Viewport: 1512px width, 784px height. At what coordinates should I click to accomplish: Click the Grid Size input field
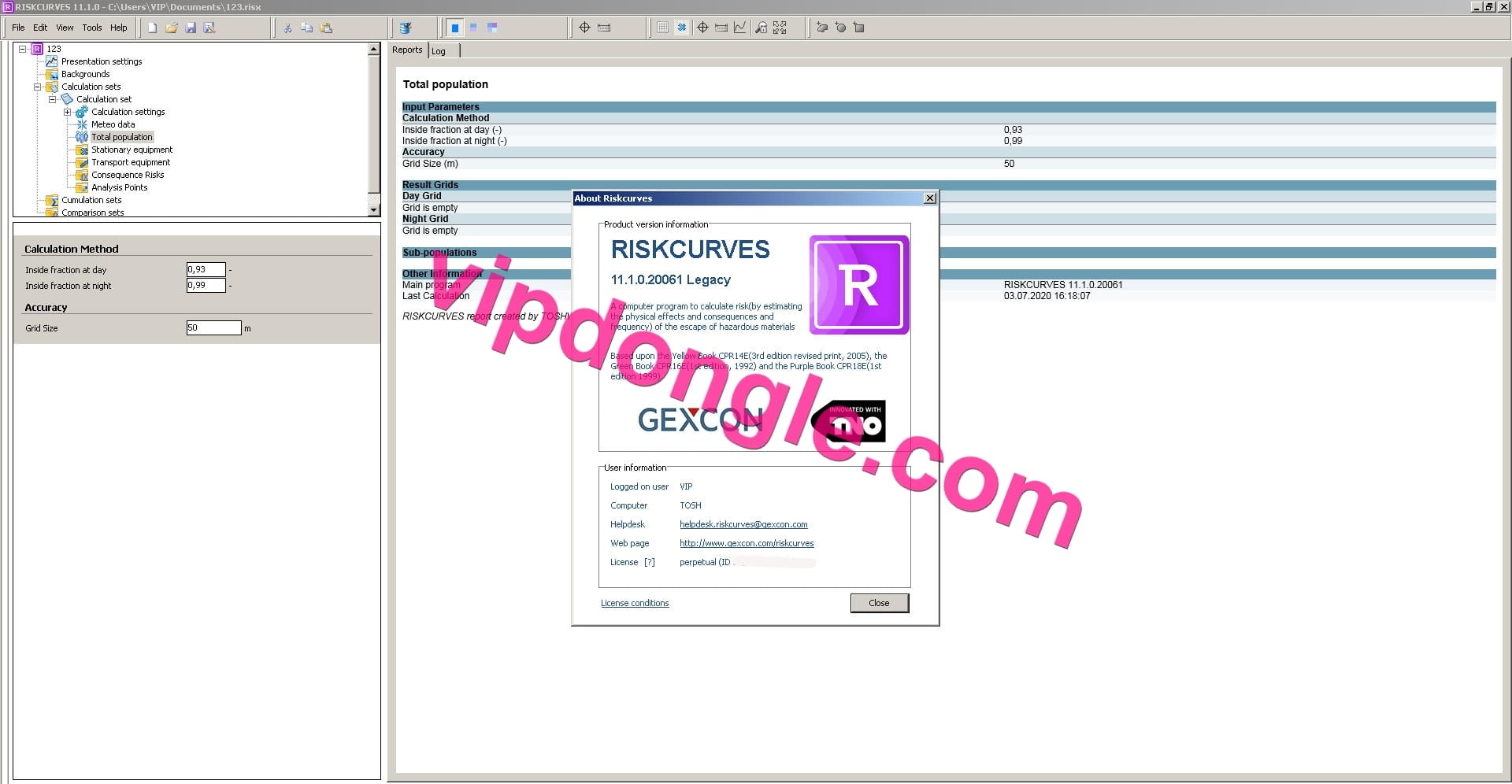[x=213, y=327]
